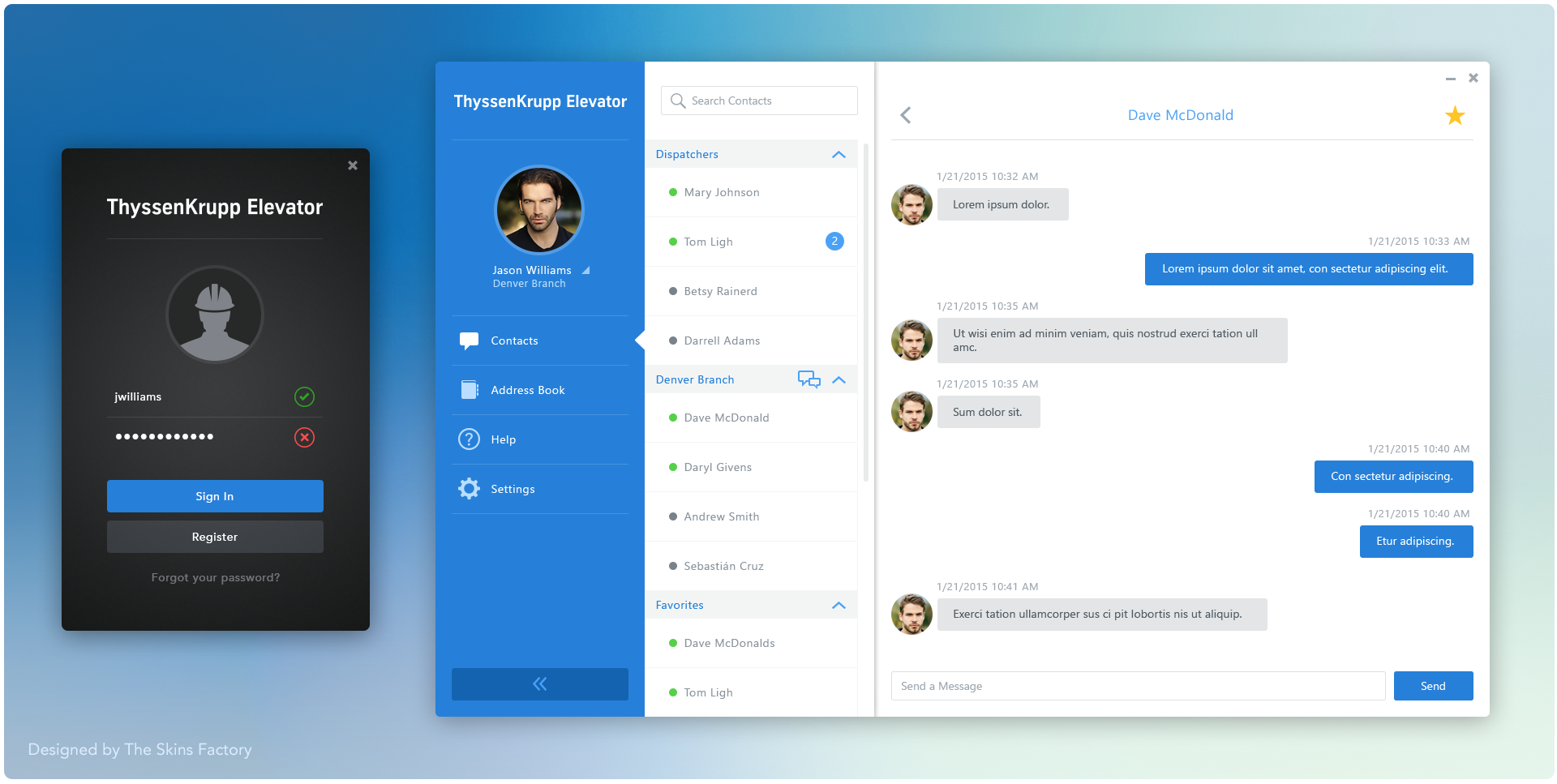Click the 'Lorem ipsum dolor.' message bubble

tap(1003, 204)
